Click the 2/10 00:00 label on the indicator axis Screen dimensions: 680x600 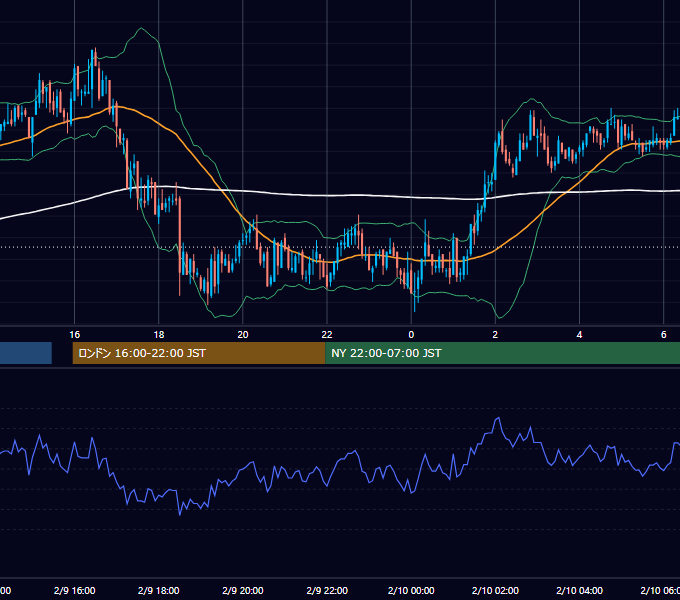tap(411, 590)
